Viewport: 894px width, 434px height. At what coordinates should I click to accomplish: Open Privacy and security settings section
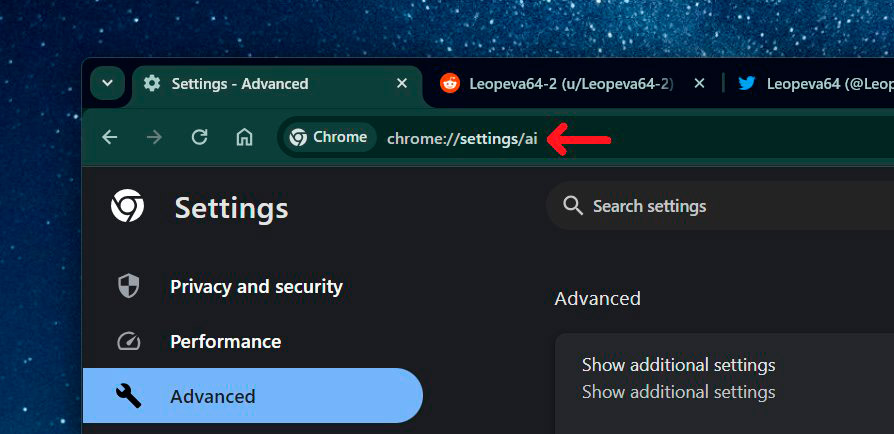coord(256,287)
